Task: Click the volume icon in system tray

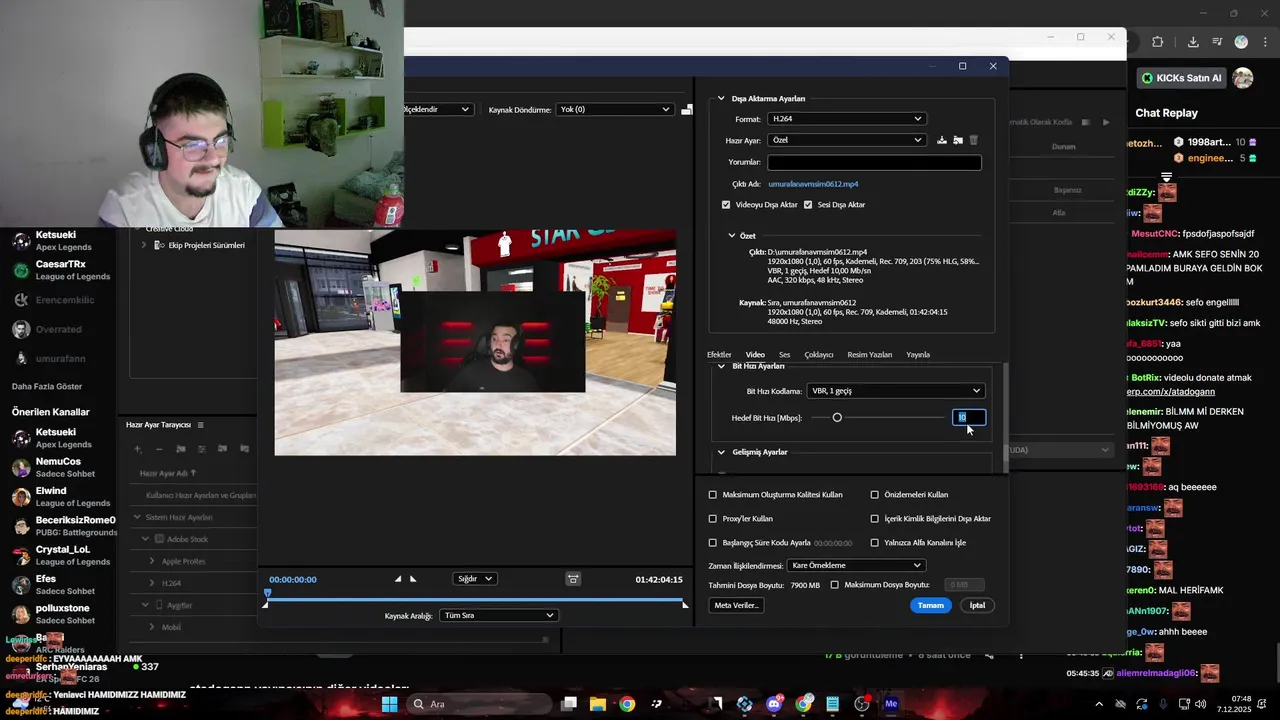Action: pyautogui.click(x=1200, y=704)
